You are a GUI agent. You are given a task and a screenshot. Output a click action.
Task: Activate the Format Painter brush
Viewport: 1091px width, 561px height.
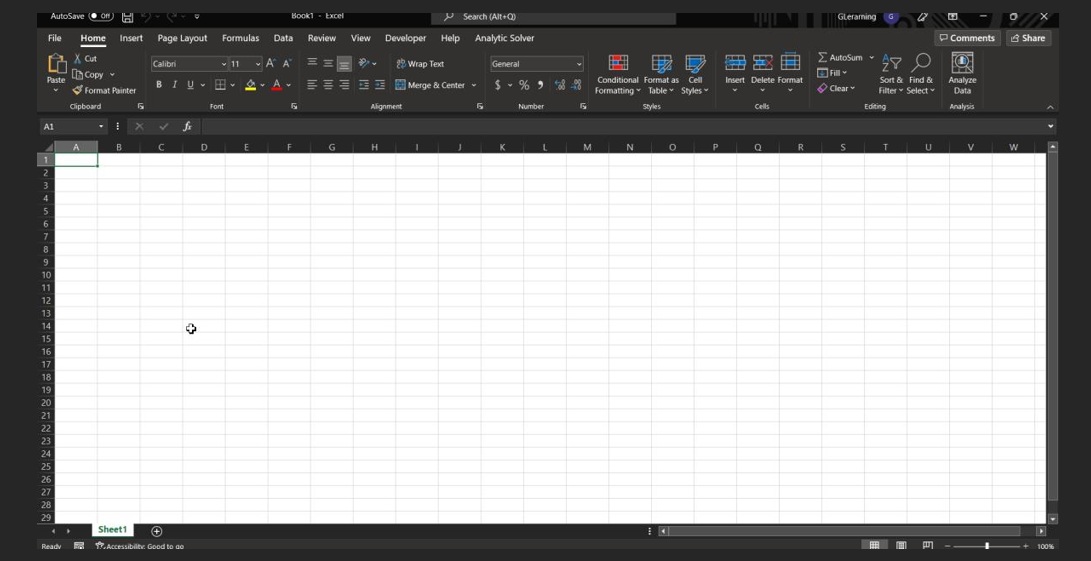tap(104, 90)
